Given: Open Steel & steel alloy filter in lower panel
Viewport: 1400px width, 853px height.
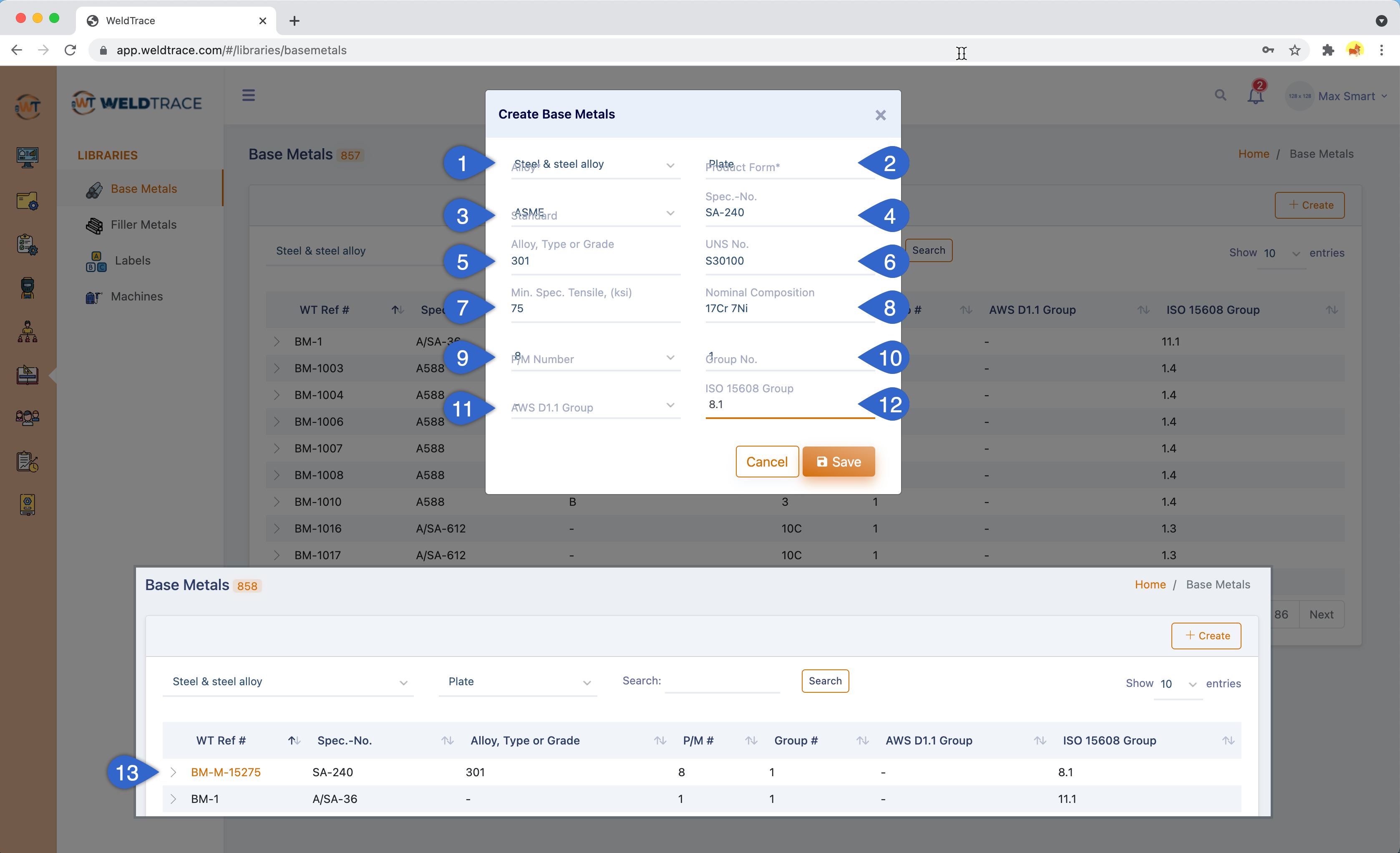Looking at the screenshot, I should point(288,681).
